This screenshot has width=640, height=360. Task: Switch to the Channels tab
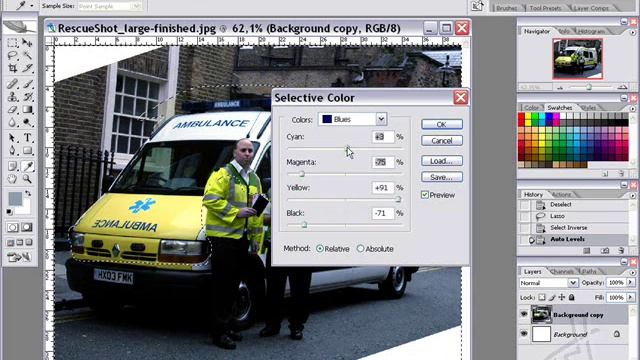click(561, 271)
